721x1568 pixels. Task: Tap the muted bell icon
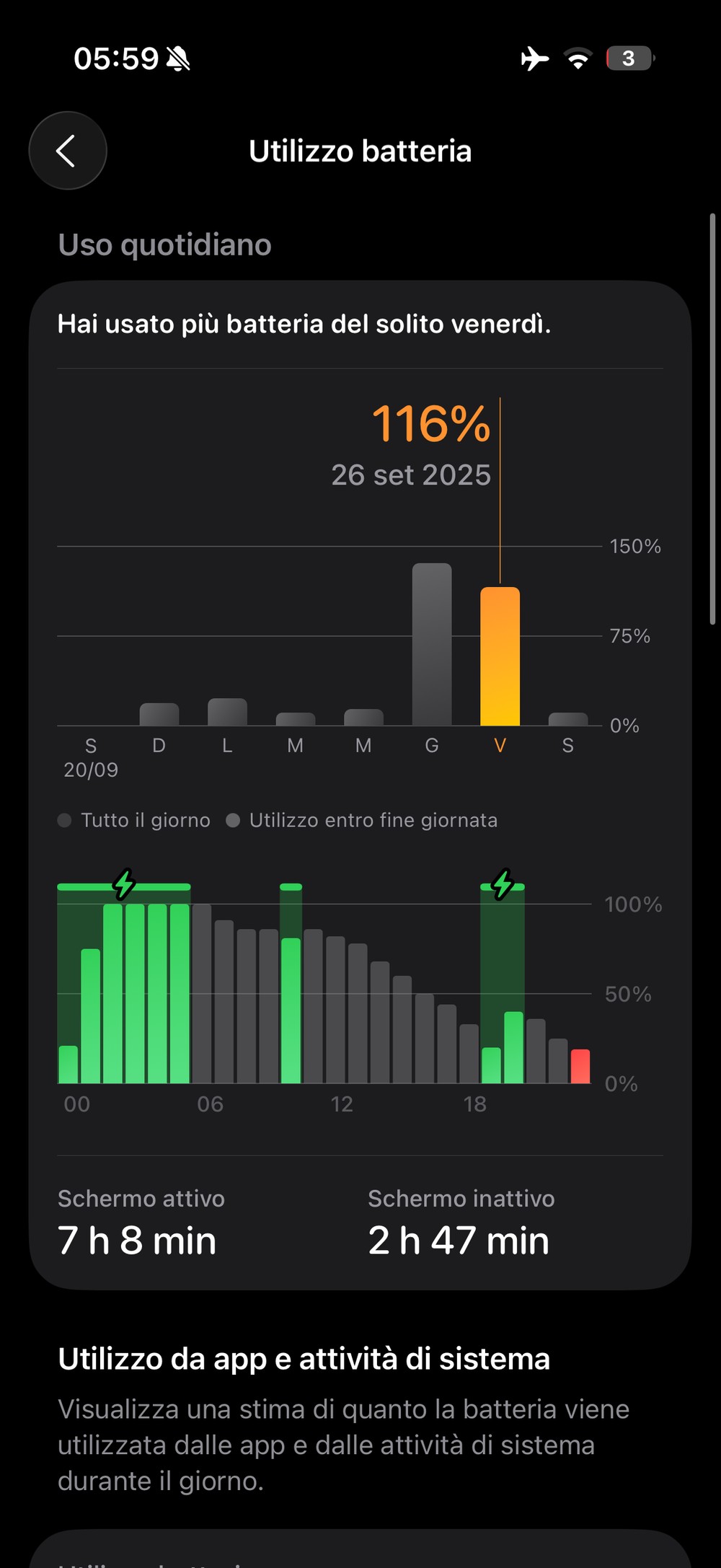point(178,58)
